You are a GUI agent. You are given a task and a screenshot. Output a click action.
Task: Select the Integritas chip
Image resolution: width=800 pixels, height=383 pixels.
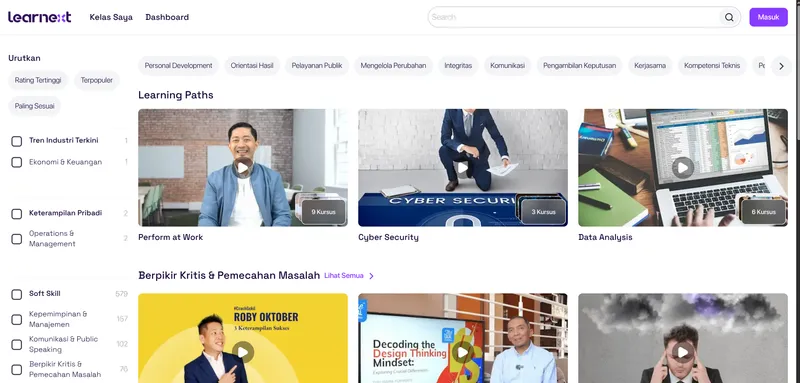click(458, 66)
